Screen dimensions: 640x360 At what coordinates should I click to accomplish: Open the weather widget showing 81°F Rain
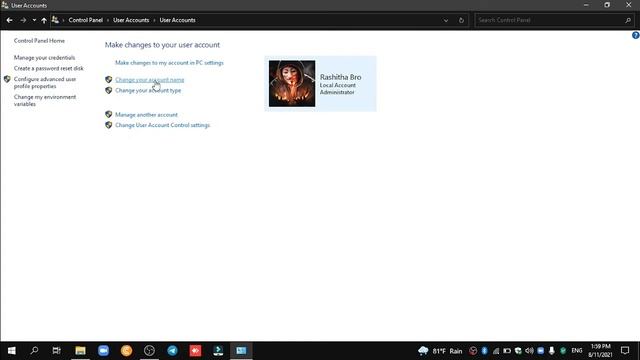(440, 351)
